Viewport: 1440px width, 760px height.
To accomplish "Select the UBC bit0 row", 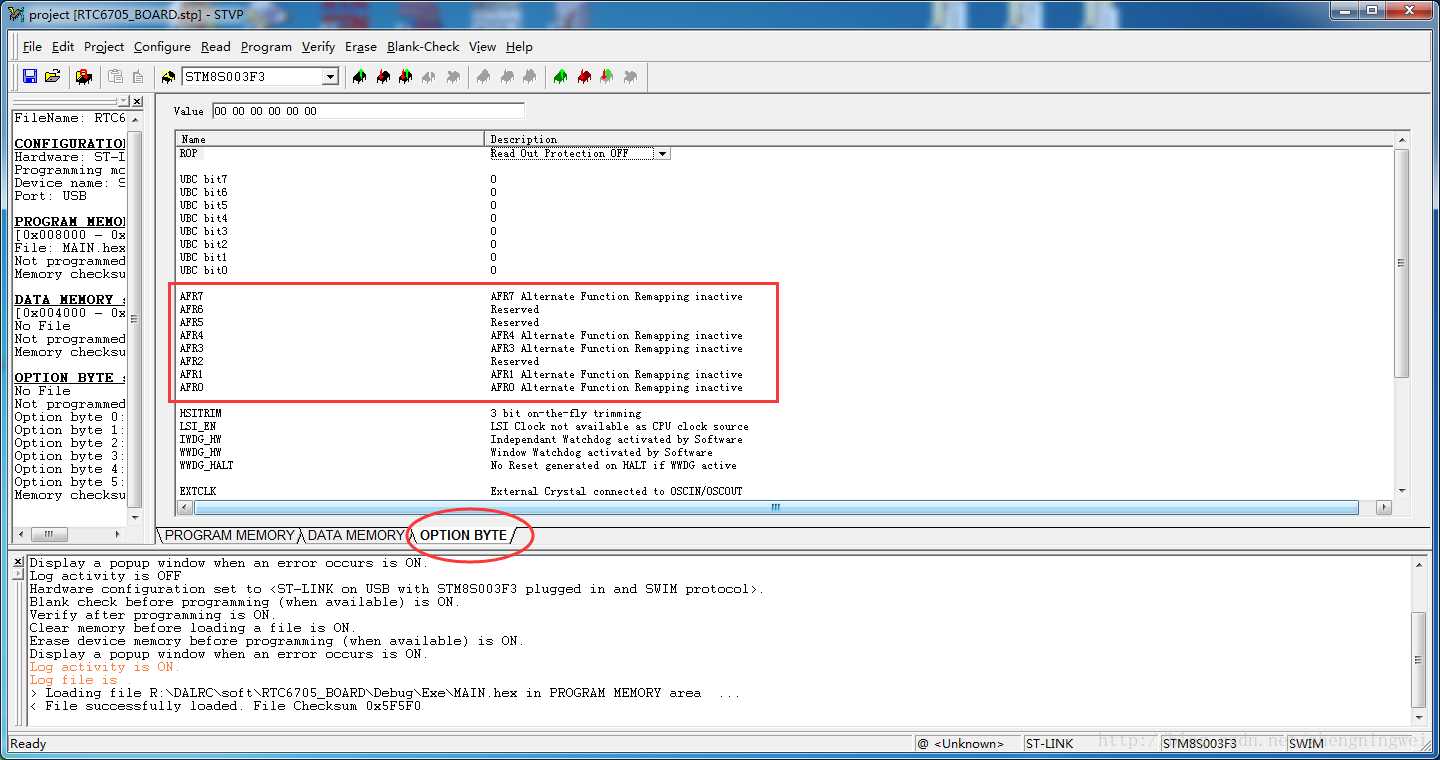I will [x=203, y=270].
